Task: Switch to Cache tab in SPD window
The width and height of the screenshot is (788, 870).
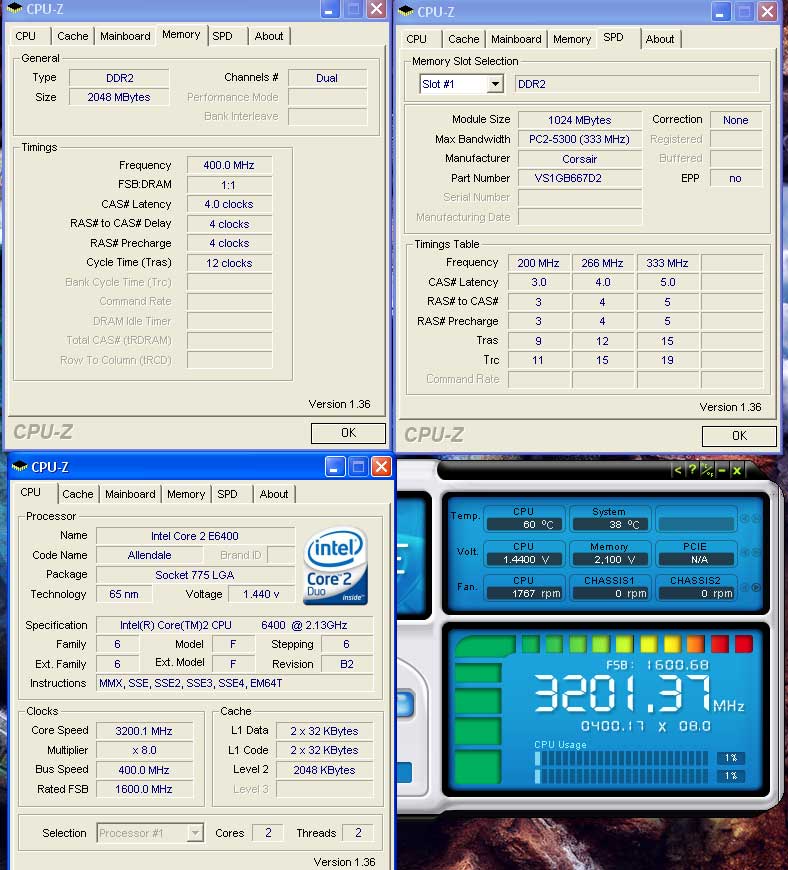Action: [464, 39]
